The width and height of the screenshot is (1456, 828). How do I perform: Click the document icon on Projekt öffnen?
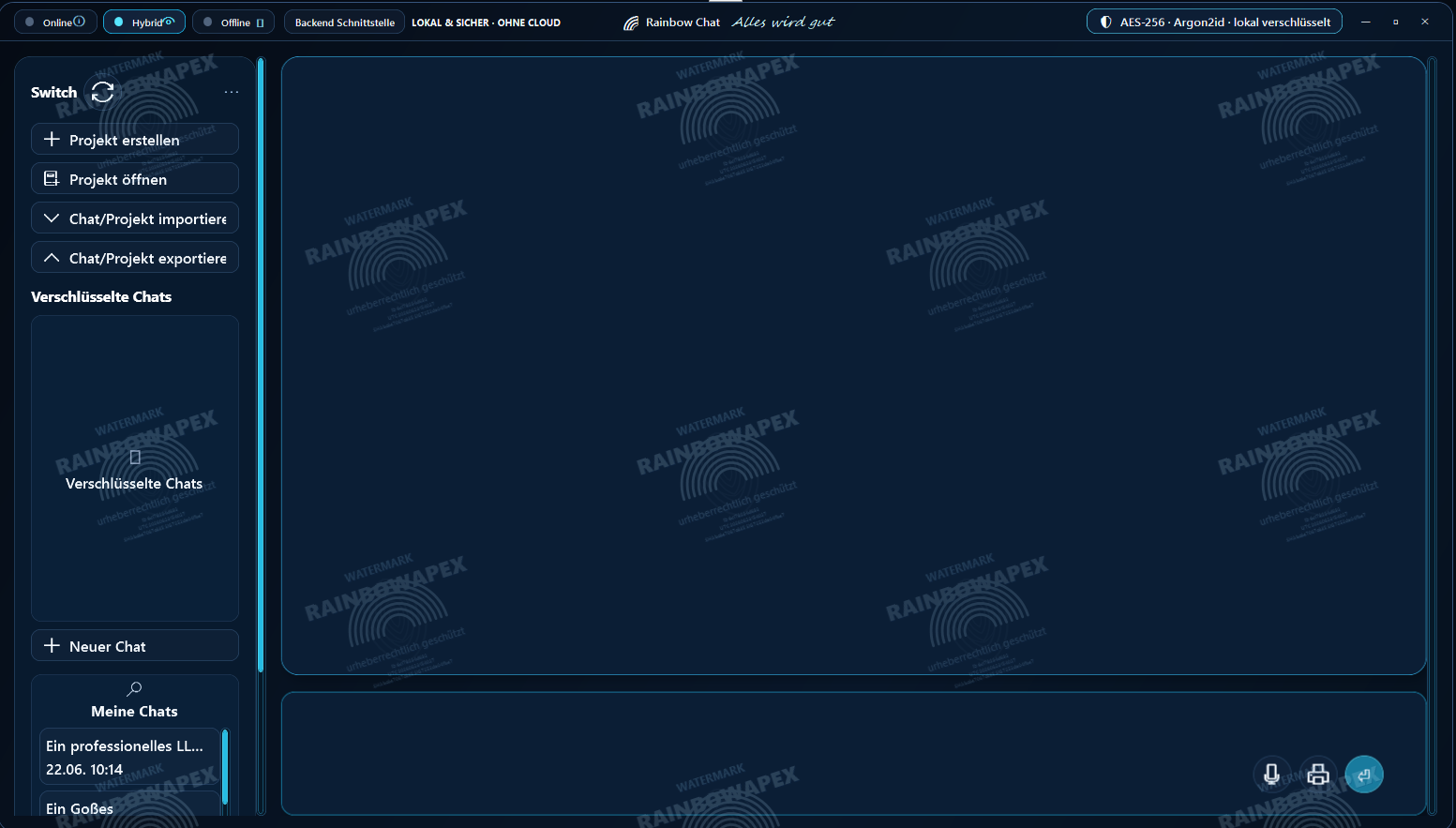point(52,178)
